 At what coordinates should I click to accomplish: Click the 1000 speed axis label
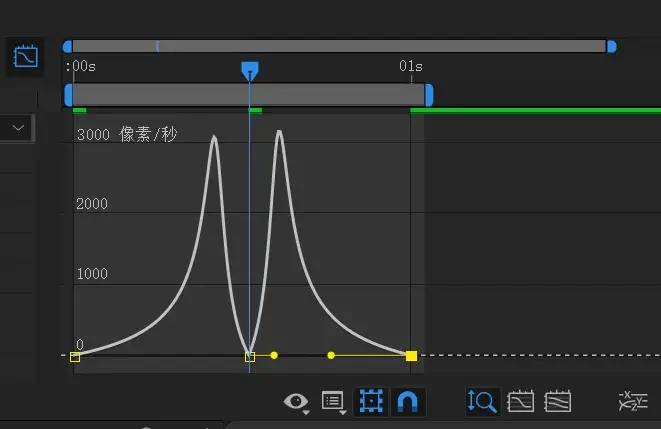92,274
